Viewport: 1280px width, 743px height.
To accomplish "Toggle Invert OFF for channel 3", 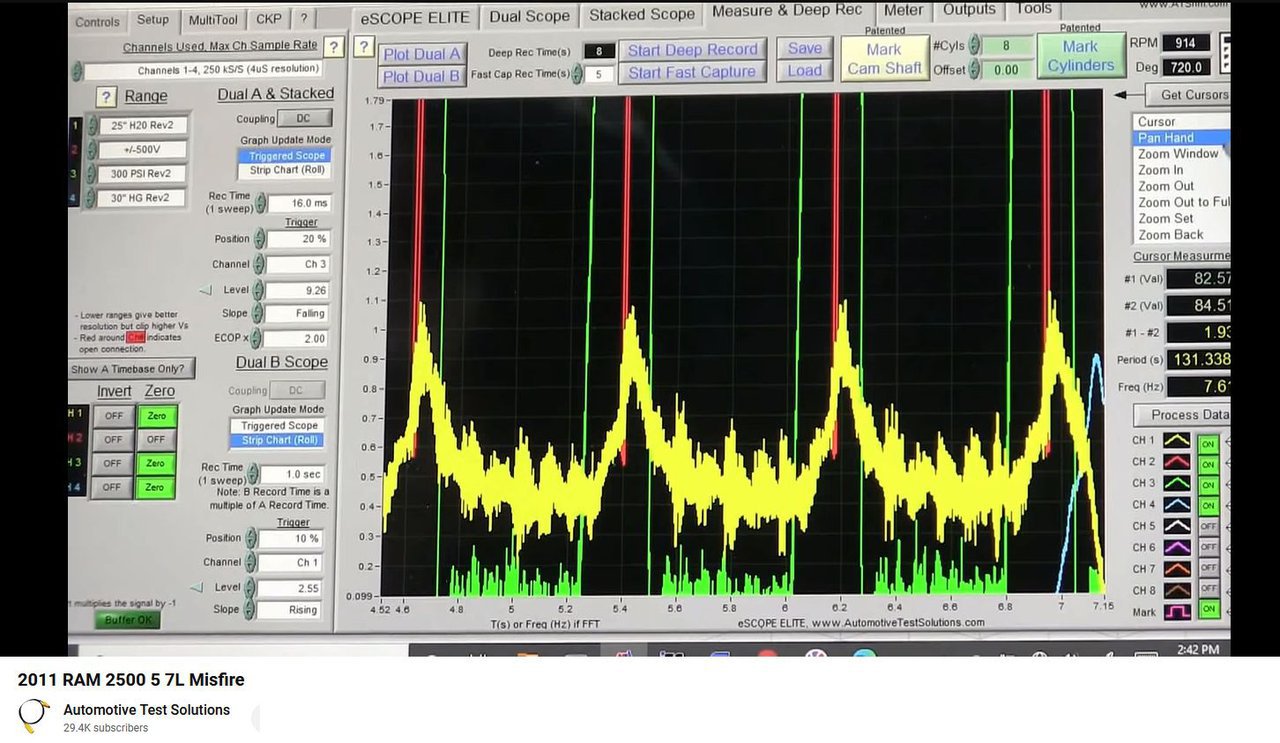I will (x=113, y=463).
